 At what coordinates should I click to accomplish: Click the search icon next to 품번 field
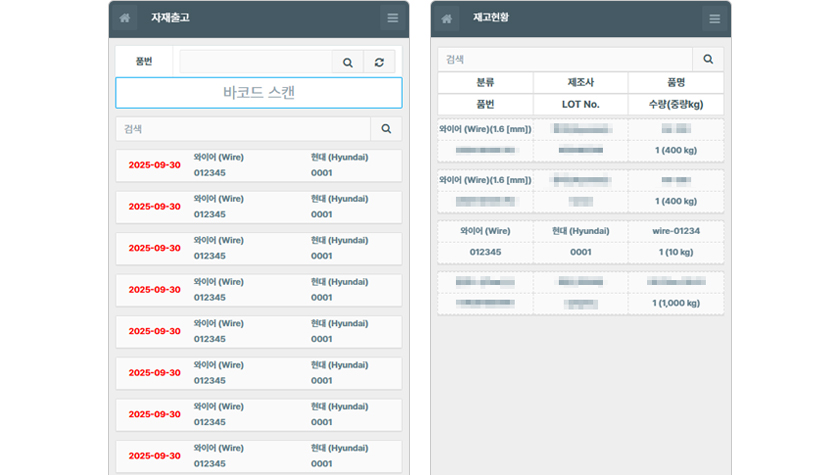point(348,62)
